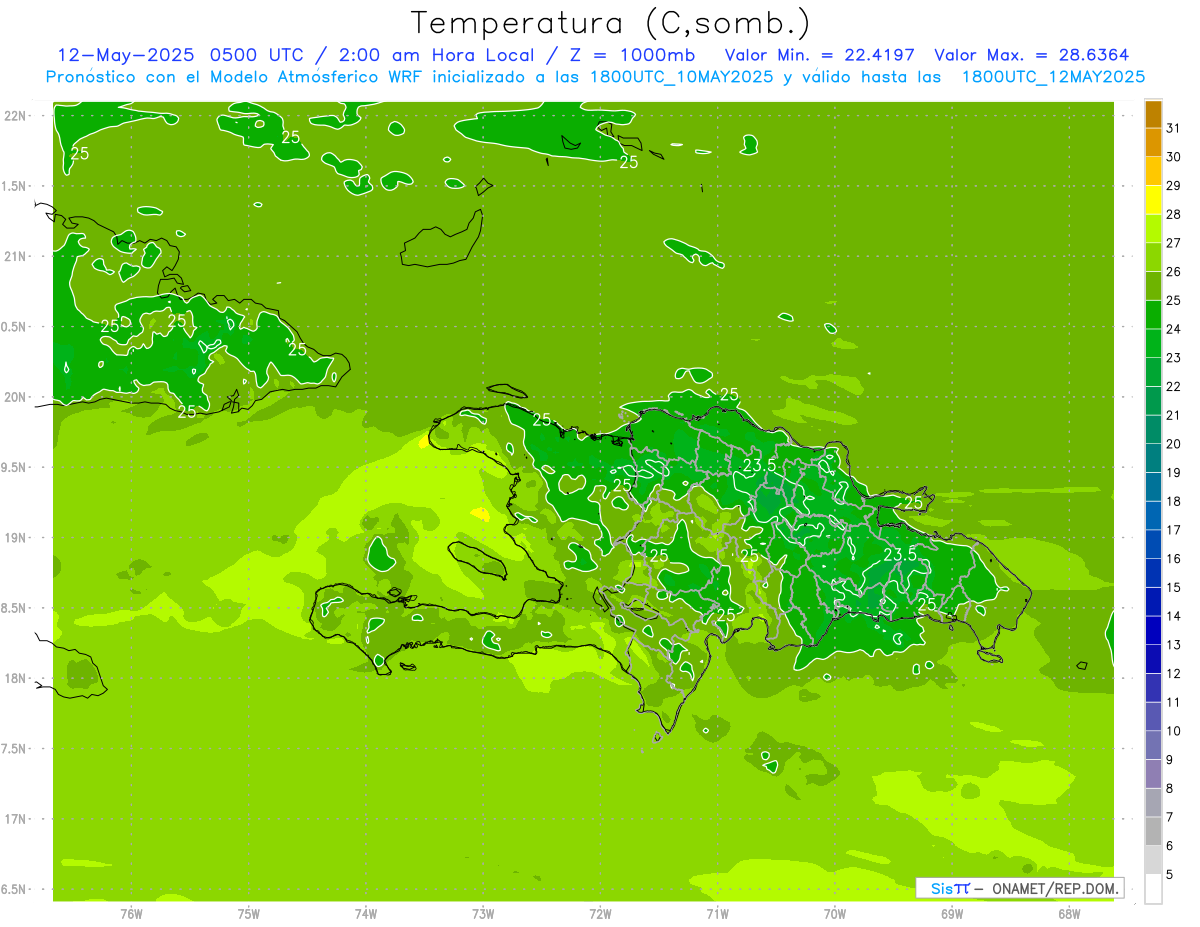Image resolution: width=1200 pixels, height=927 pixels.
Task: Pick the gray swatch between 6 and 7
Action: 1153,831
